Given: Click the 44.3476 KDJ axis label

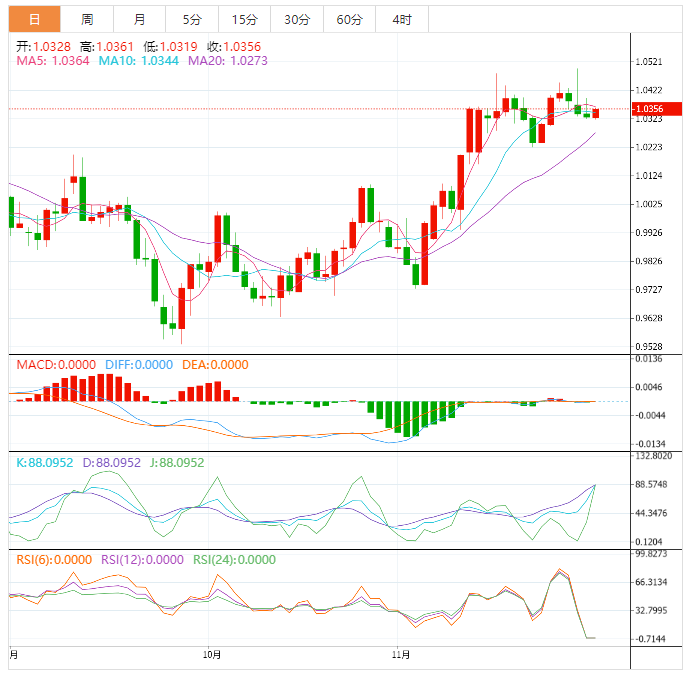Looking at the screenshot, I should [651, 513].
